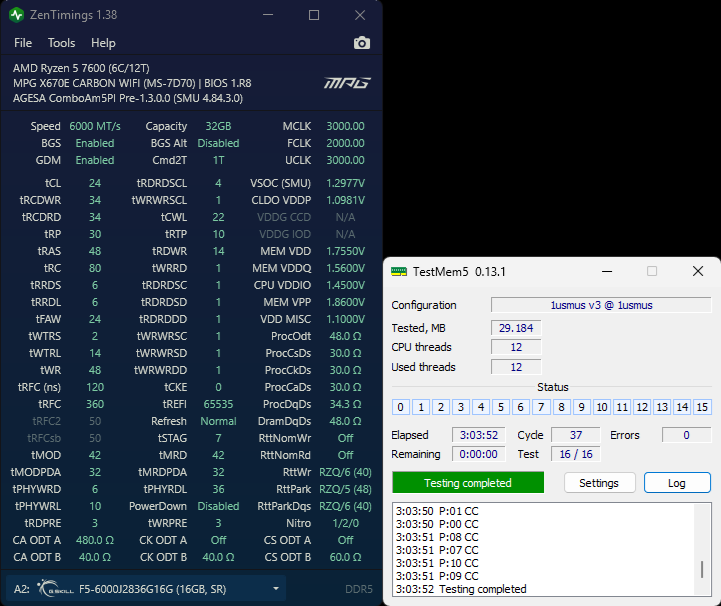Click the Elapsed time 3:03:52 field
The image size is (721, 606).
[479, 435]
